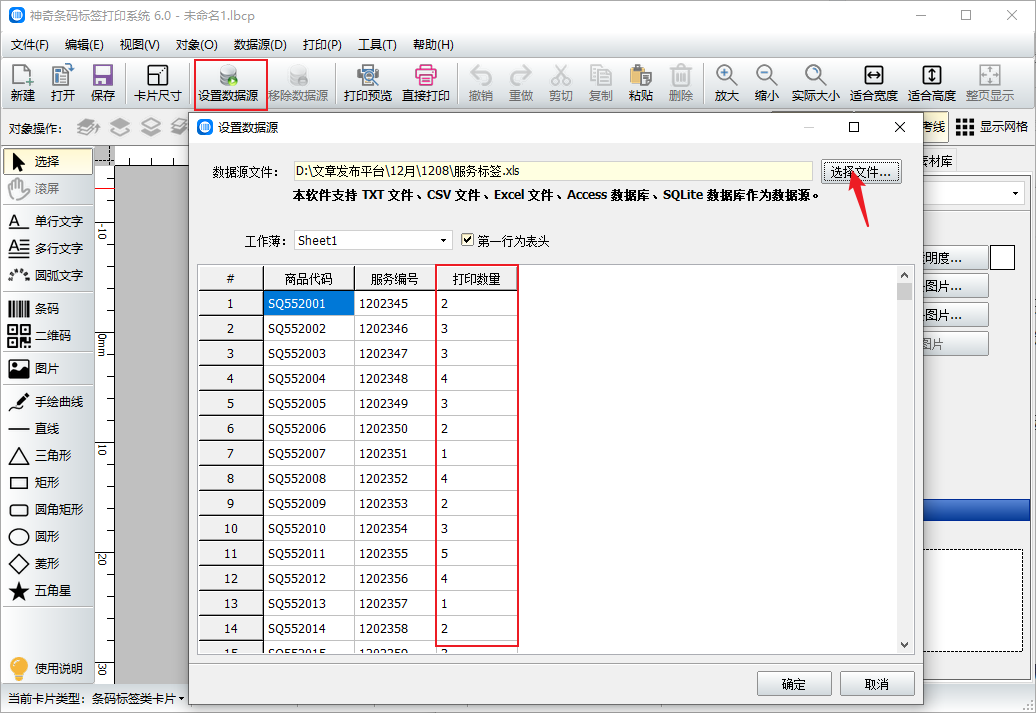This screenshot has width=1036, height=713.
Task: Click the 设置数据源 toolbar icon
Action: click(x=229, y=83)
